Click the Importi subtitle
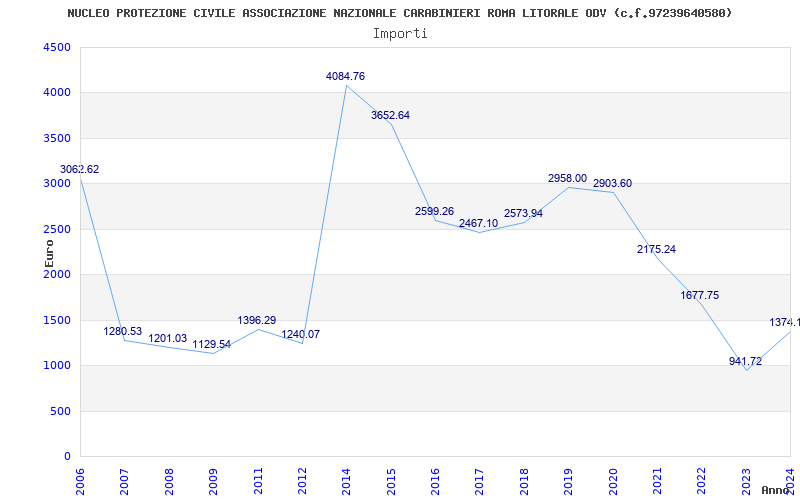Screen dimensions: 800x500 pyautogui.click(x=400, y=34)
